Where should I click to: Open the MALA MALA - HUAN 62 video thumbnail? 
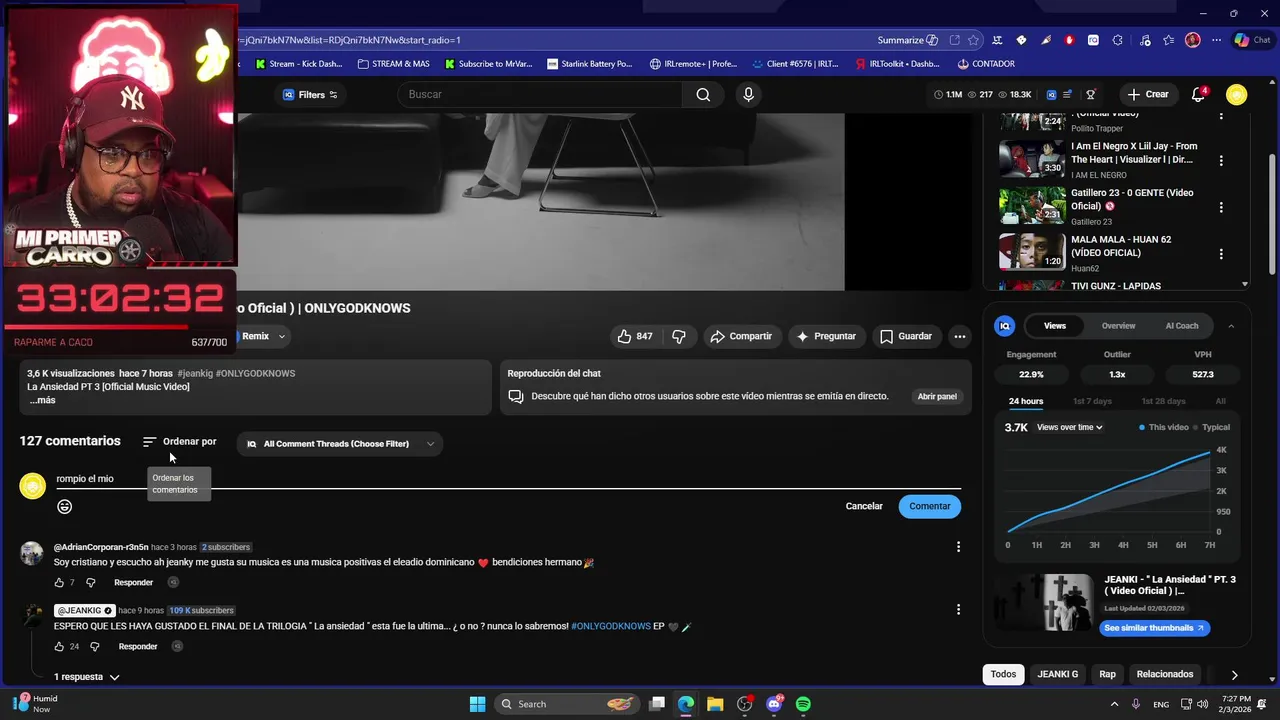coord(1032,253)
